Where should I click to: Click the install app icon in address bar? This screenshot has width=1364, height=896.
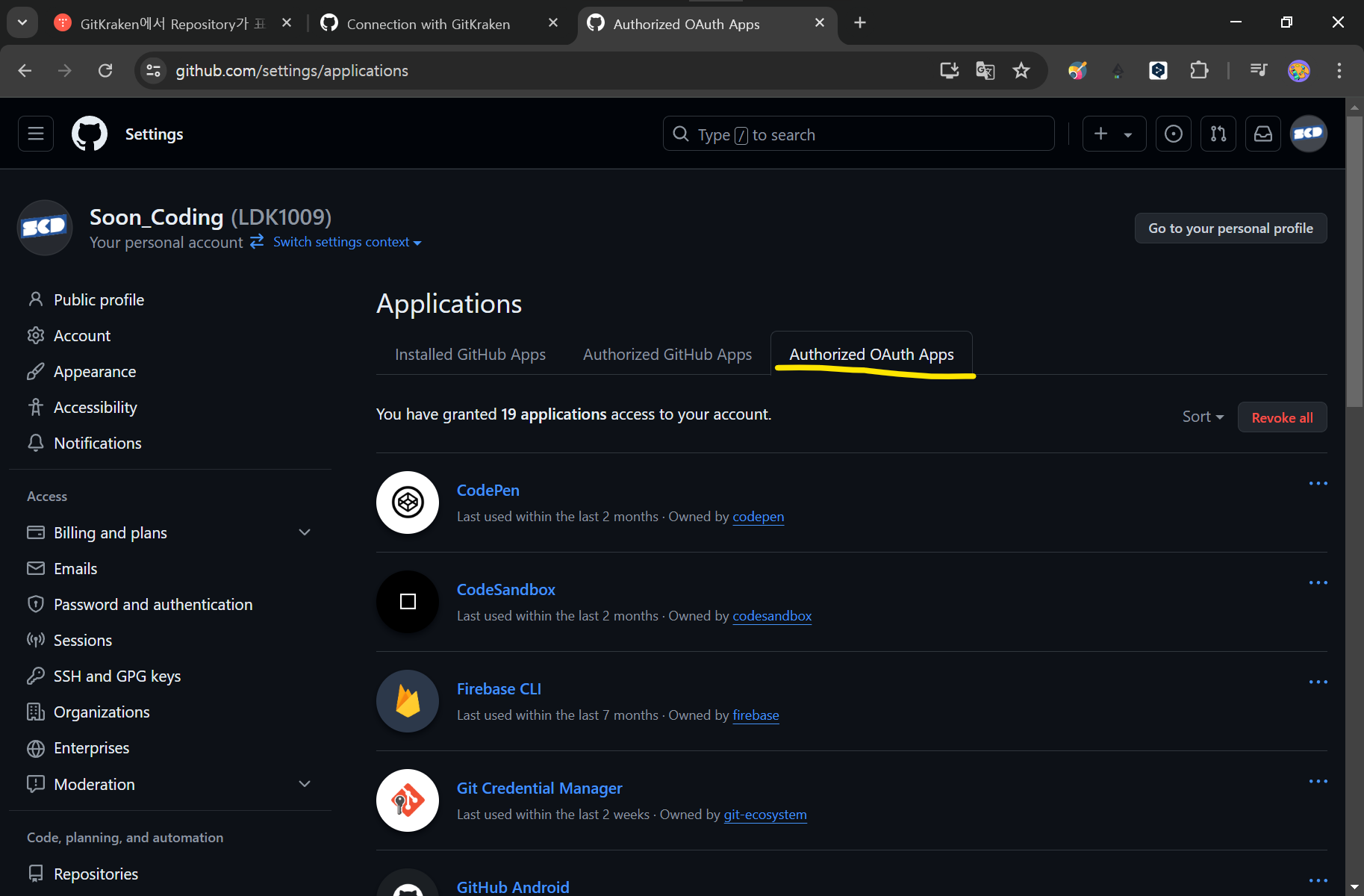point(949,70)
